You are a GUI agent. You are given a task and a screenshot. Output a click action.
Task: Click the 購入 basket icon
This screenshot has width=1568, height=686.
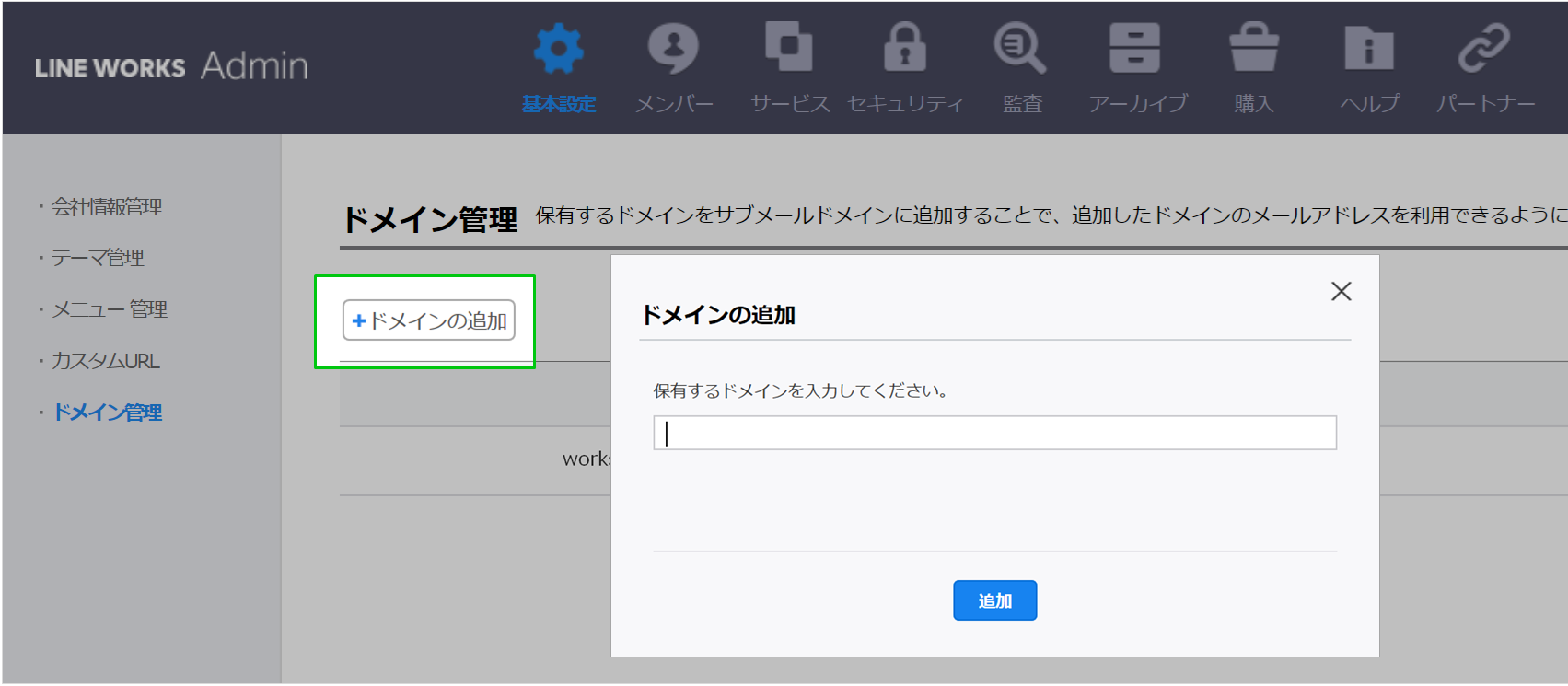[1253, 48]
